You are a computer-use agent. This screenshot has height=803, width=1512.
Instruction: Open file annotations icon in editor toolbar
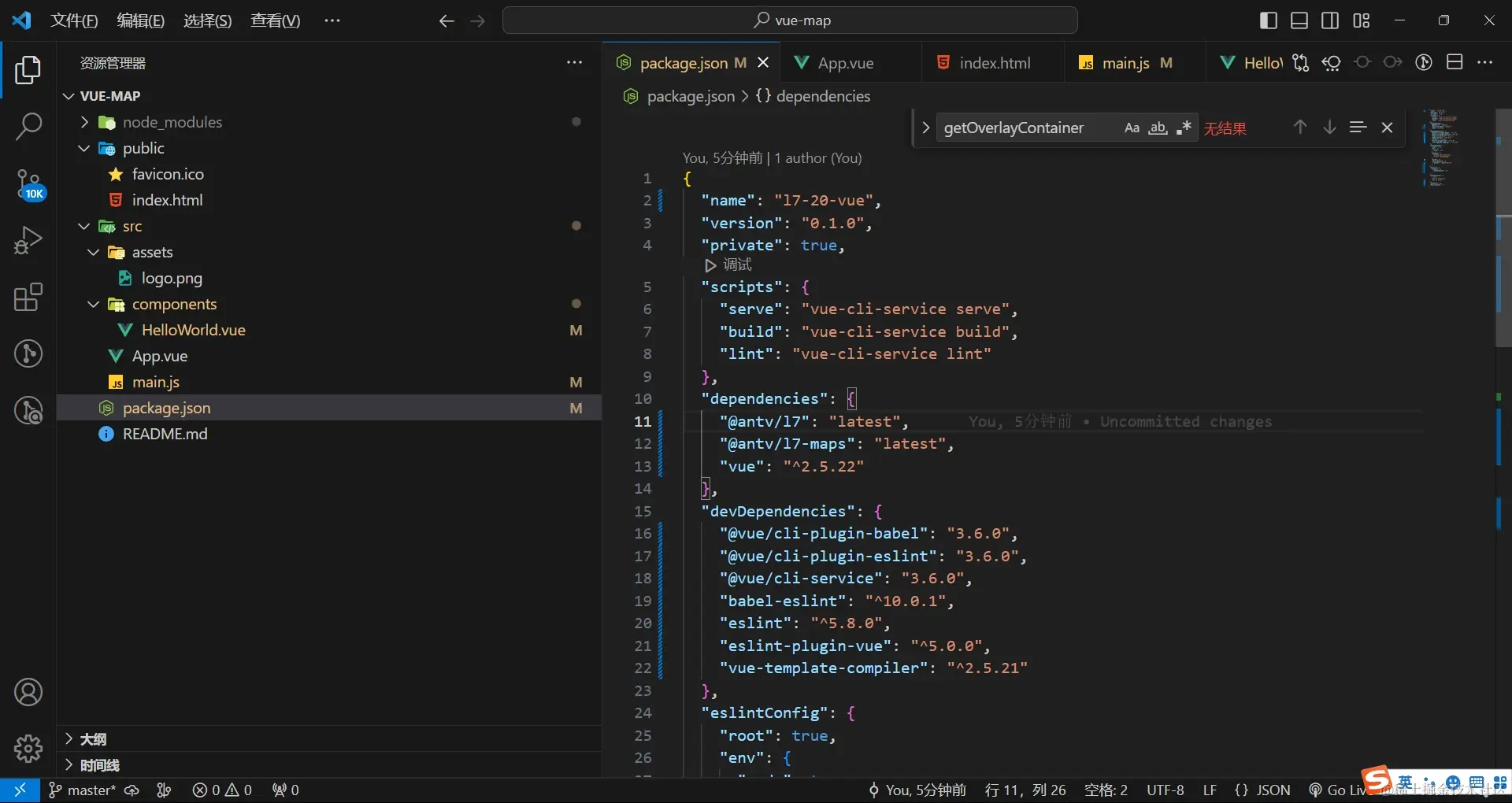1332,63
